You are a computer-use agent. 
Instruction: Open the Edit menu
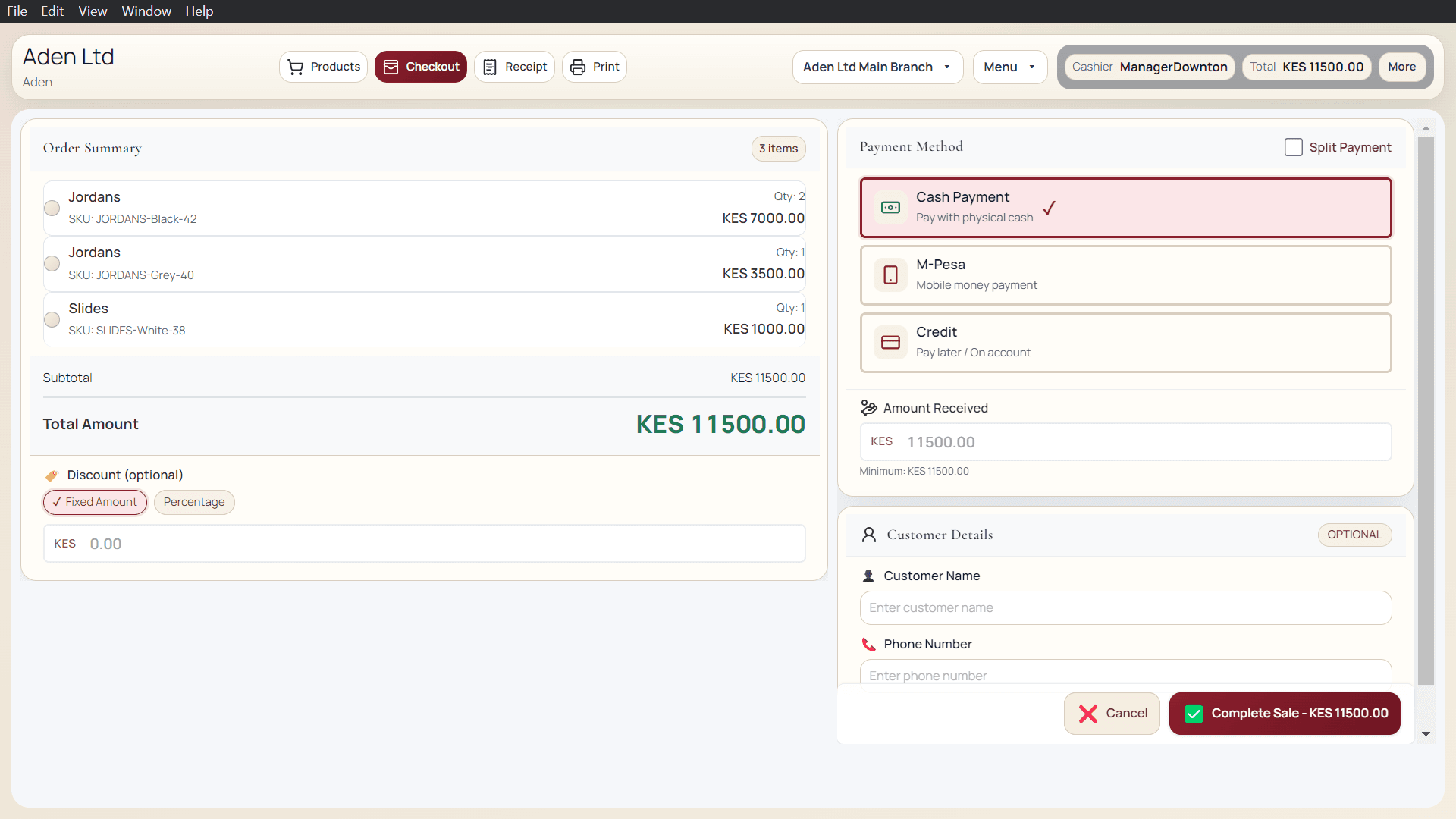[x=52, y=11]
